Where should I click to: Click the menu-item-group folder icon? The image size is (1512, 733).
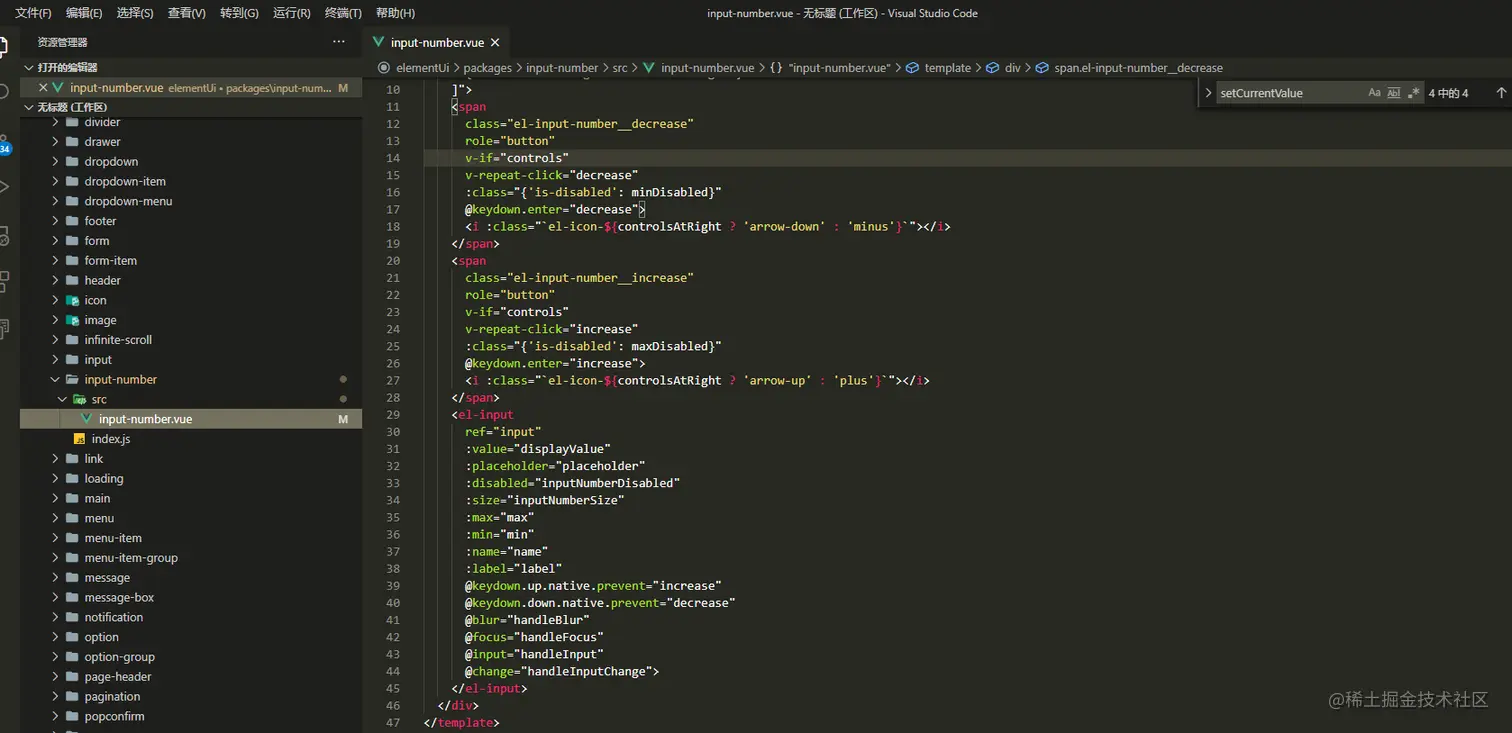(72, 558)
